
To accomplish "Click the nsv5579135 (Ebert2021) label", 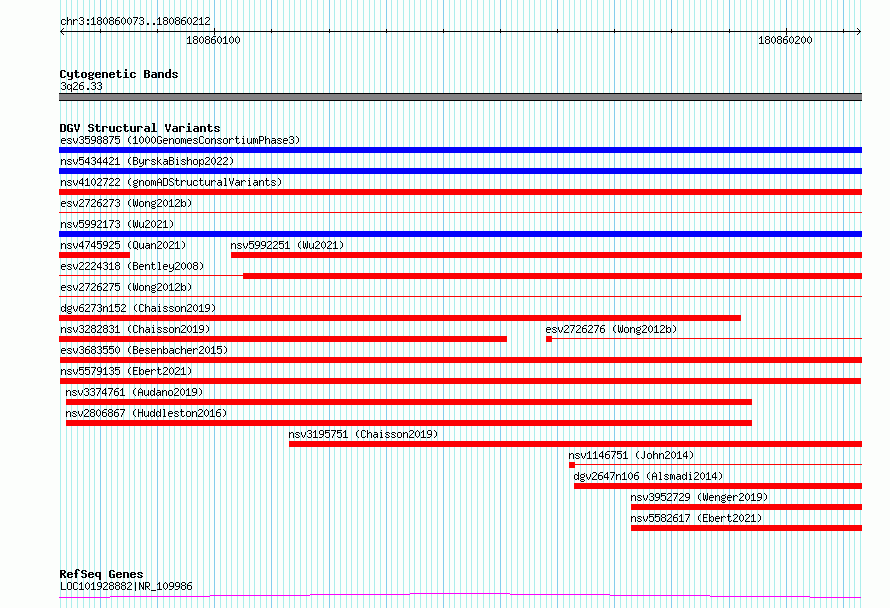I will 126,371.
